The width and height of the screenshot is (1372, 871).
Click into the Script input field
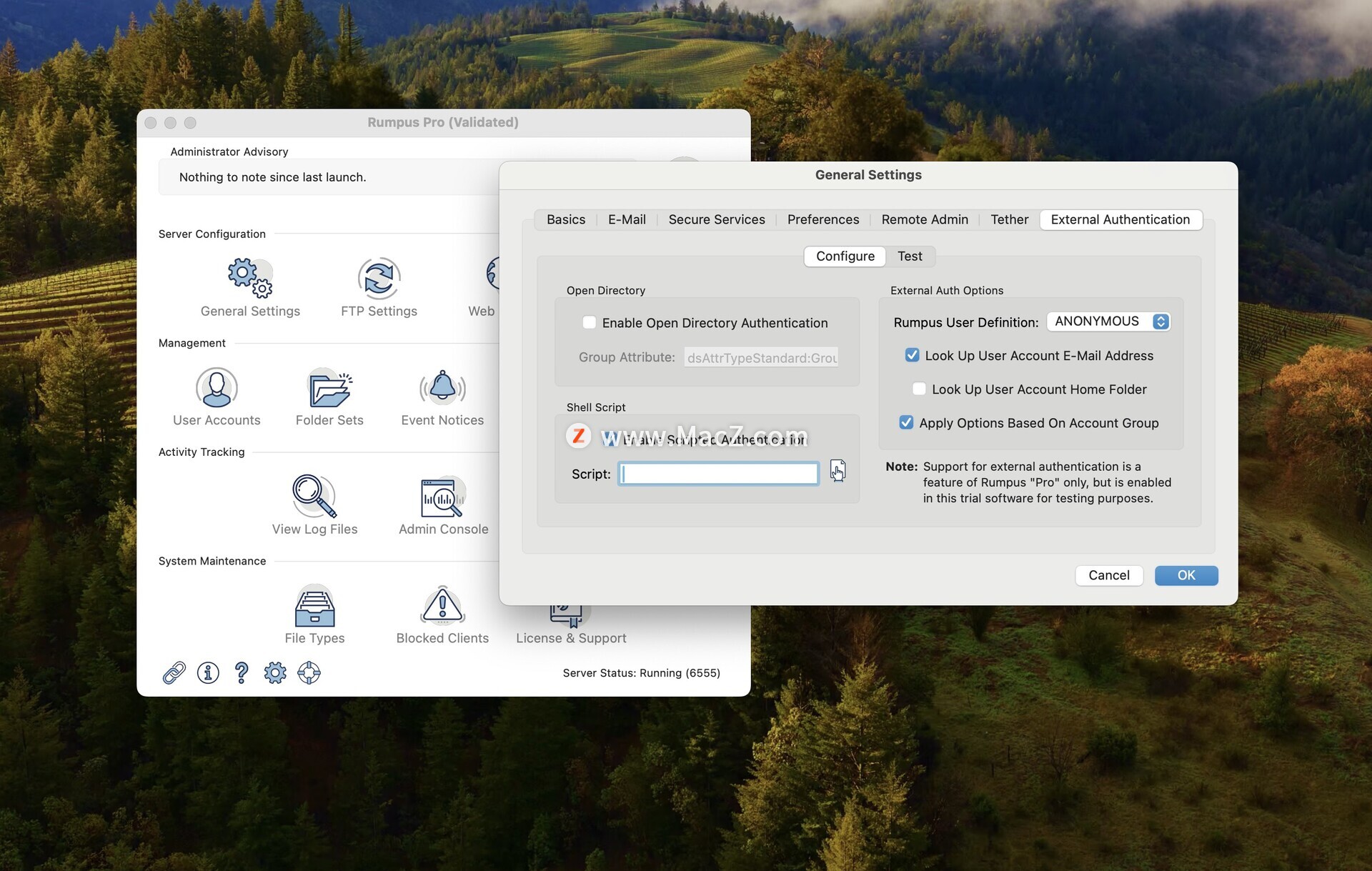tap(718, 474)
